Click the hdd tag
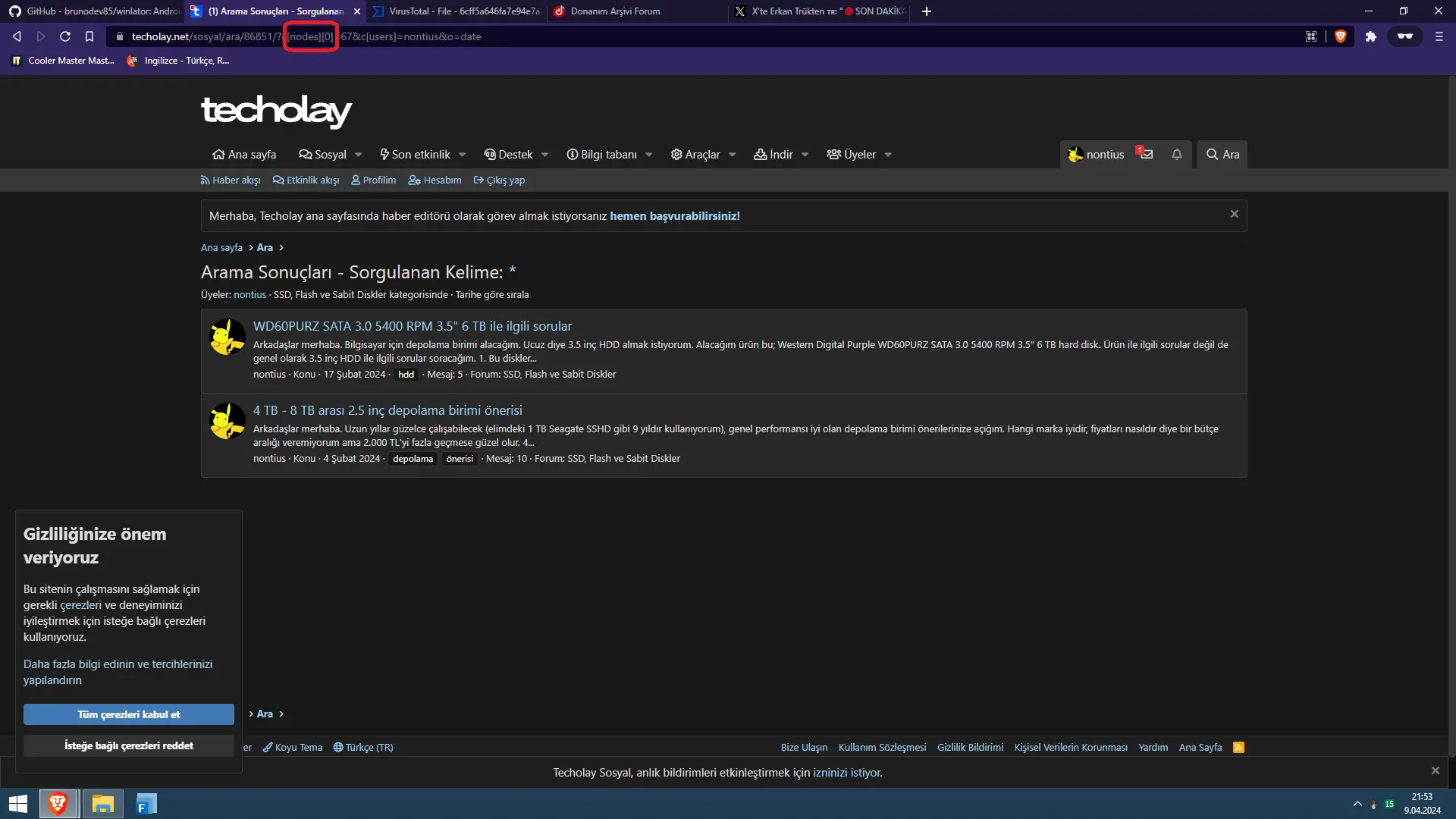The width and height of the screenshot is (1456, 819). (x=406, y=375)
